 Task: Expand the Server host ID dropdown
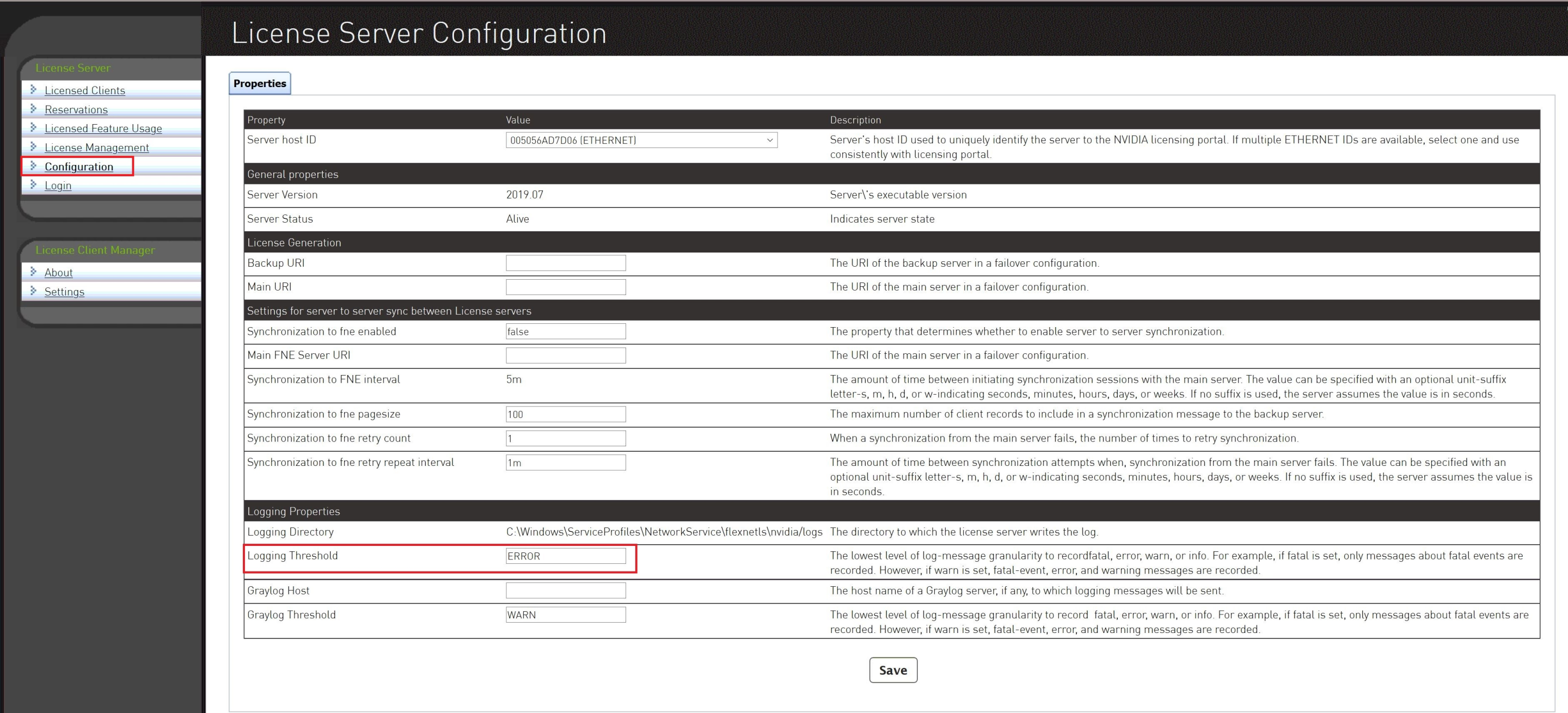tap(769, 139)
